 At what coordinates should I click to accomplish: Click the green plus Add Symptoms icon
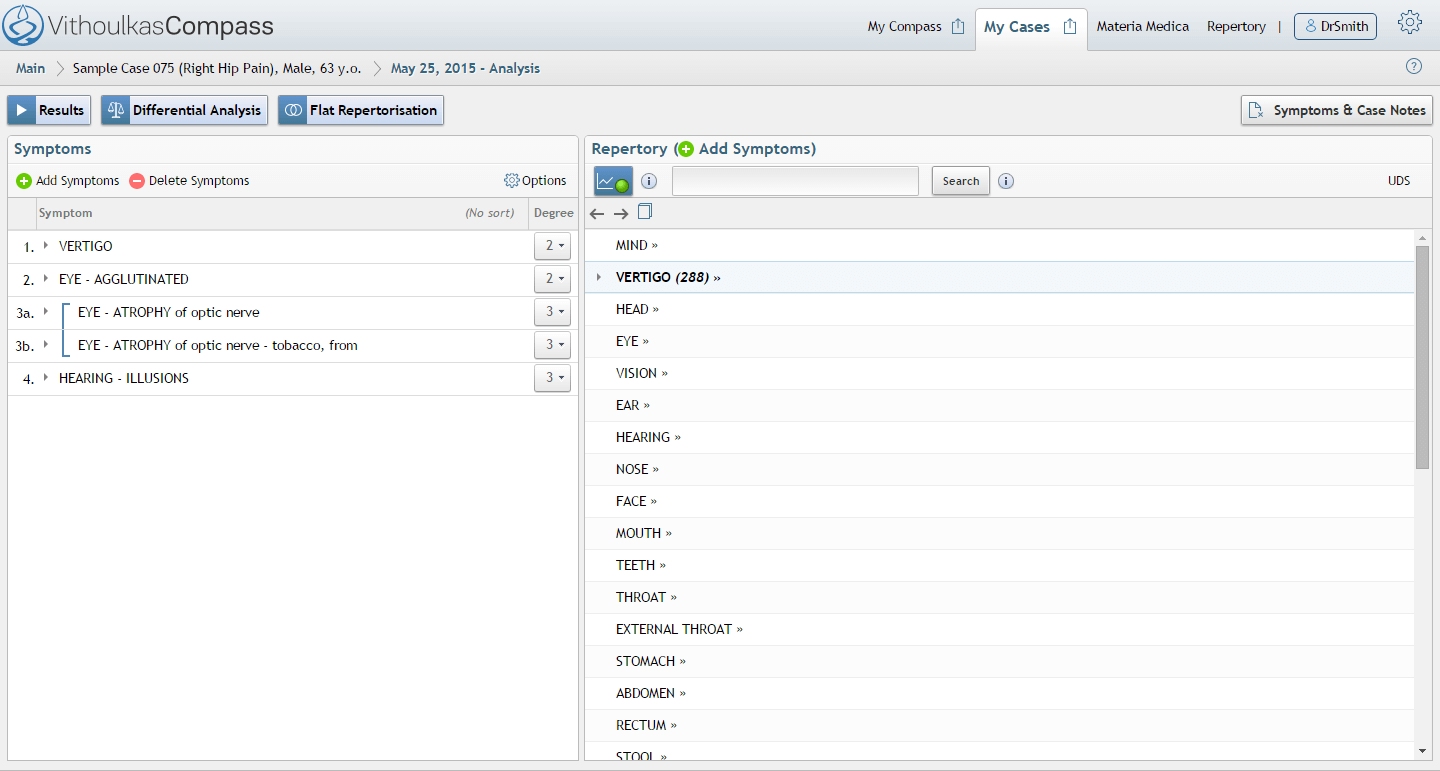pyautogui.click(x=24, y=181)
